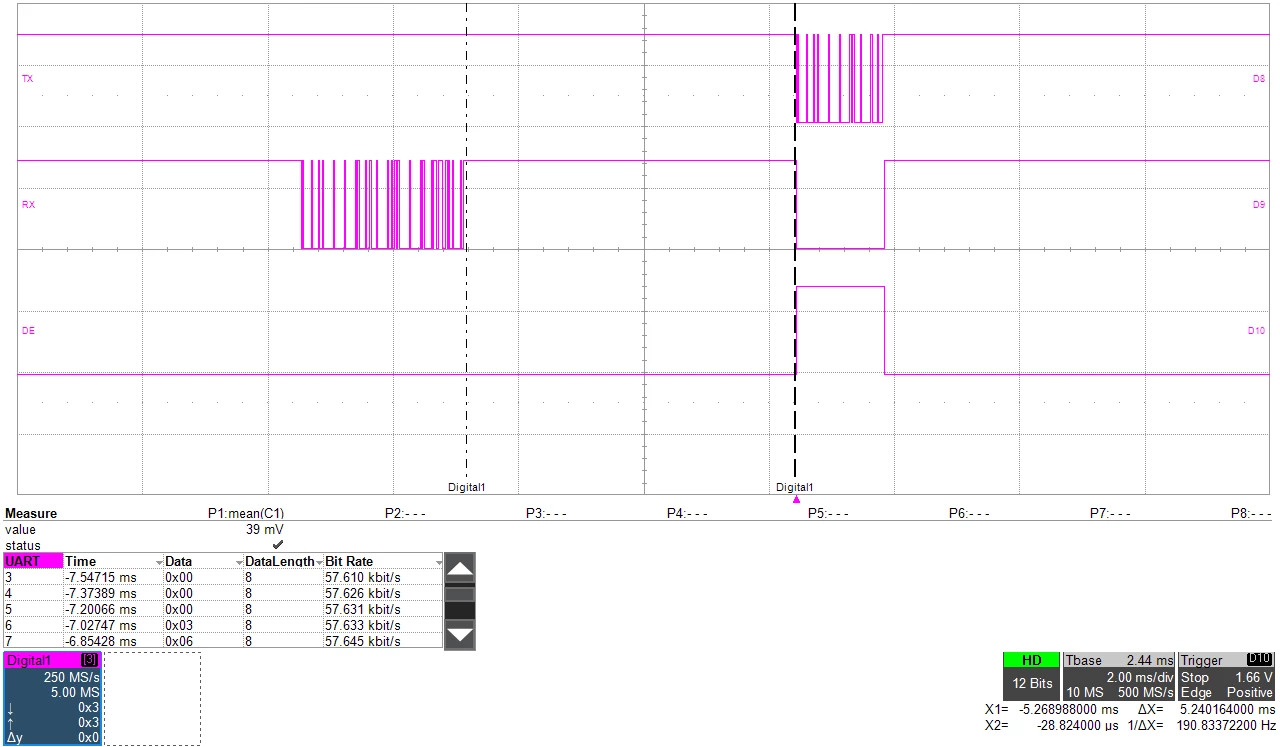Click the D10 trigger source badge

[x=1260, y=659]
